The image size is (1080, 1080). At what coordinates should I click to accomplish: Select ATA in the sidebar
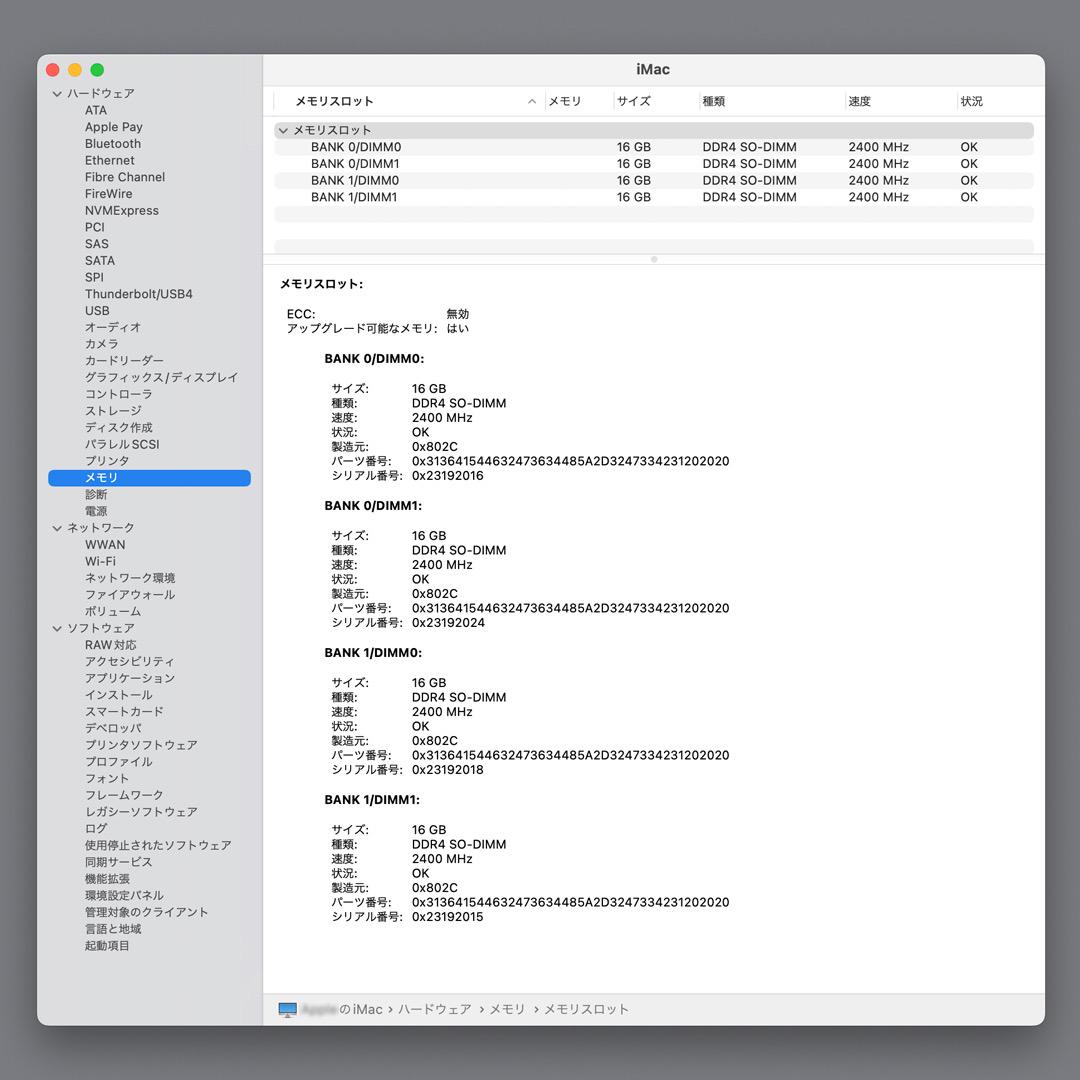pyautogui.click(x=96, y=110)
